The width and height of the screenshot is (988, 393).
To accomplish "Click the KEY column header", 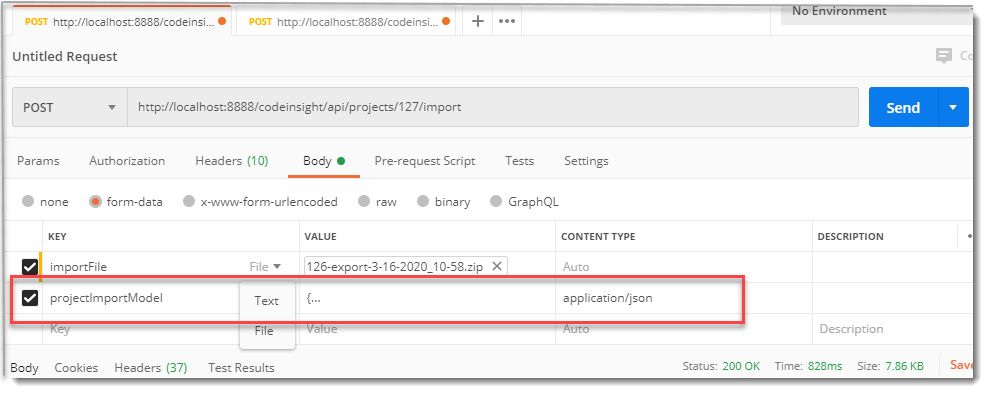I will 57,237.
